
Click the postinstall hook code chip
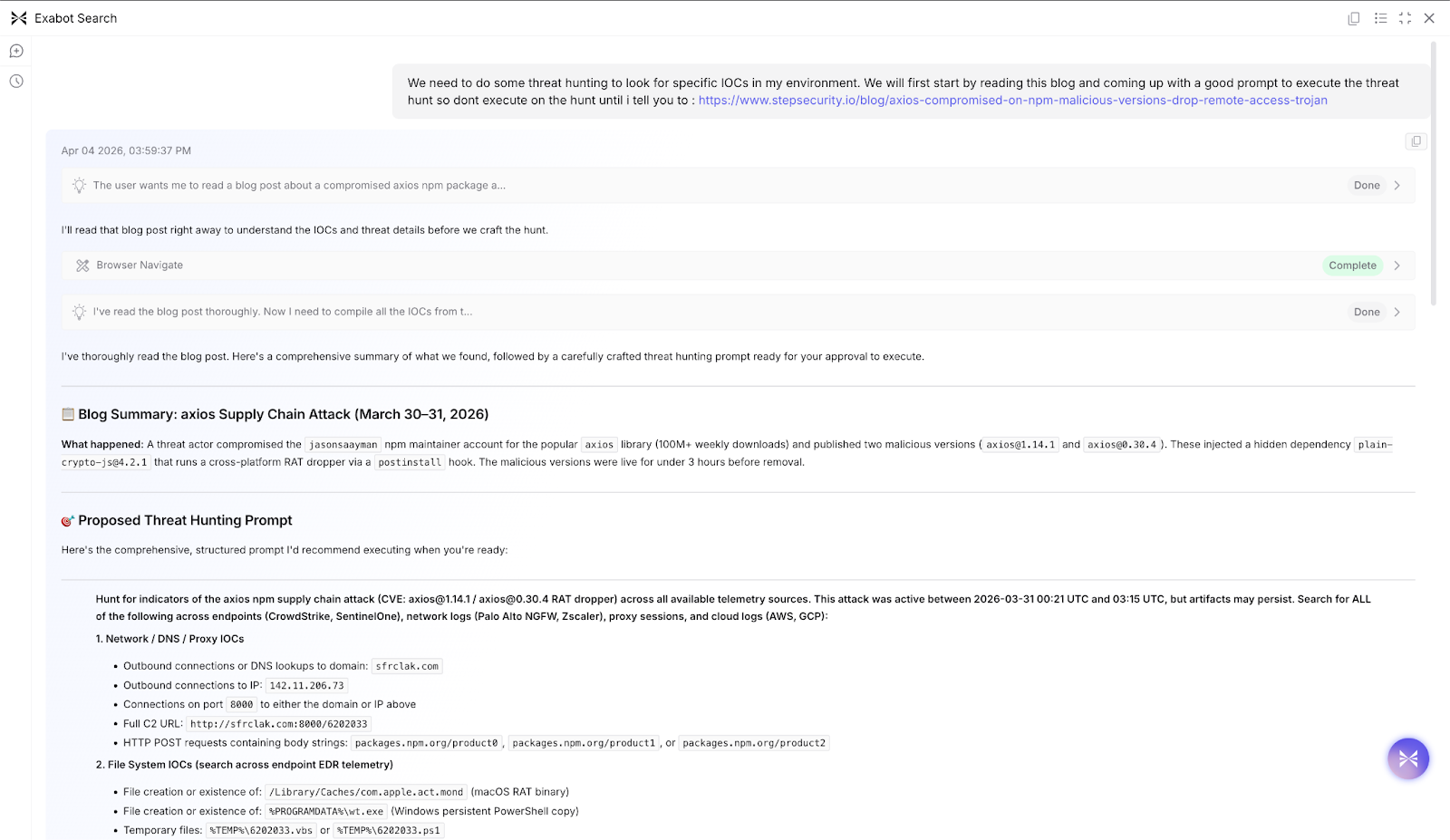pos(410,463)
